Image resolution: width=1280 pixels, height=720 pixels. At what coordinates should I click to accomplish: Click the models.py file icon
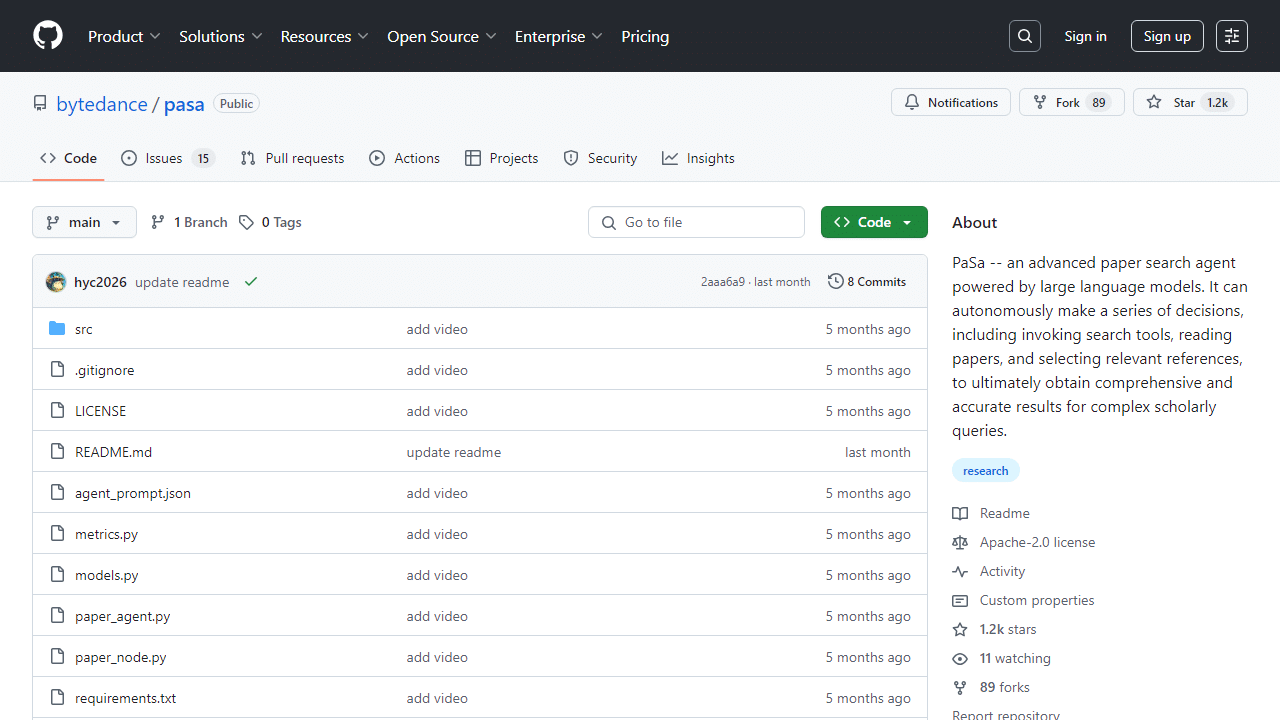tap(57, 575)
